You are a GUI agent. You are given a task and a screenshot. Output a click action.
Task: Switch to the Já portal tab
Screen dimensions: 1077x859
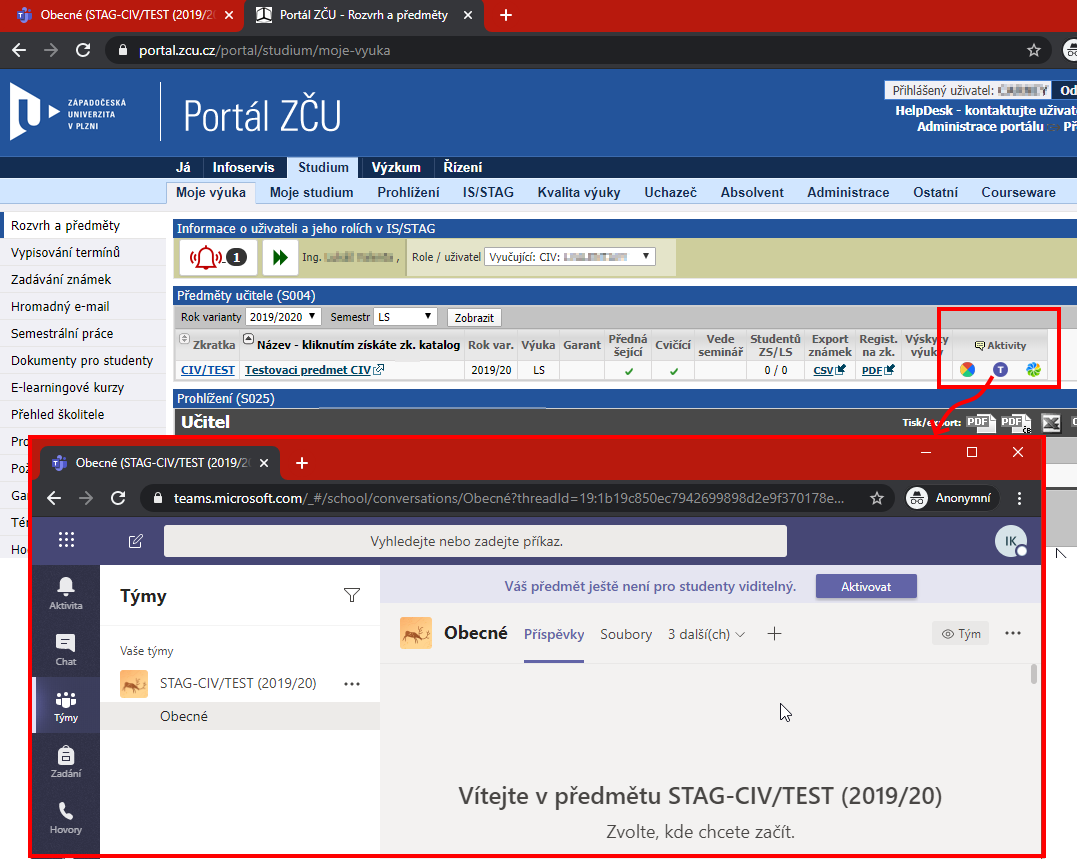coord(183,167)
